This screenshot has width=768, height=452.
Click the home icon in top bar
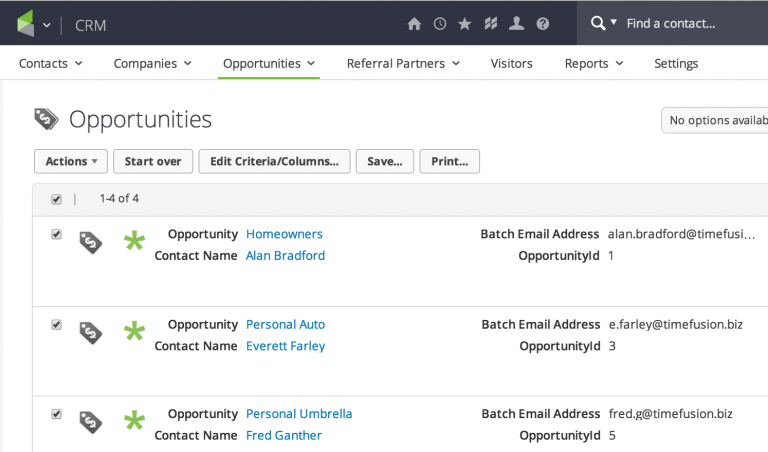[414, 23]
